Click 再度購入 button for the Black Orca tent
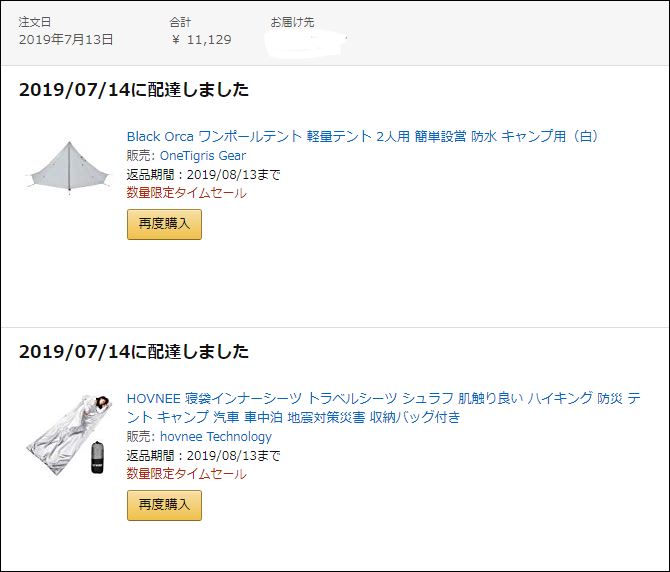The width and height of the screenshot is (670, 572). (x=164, y=224)
